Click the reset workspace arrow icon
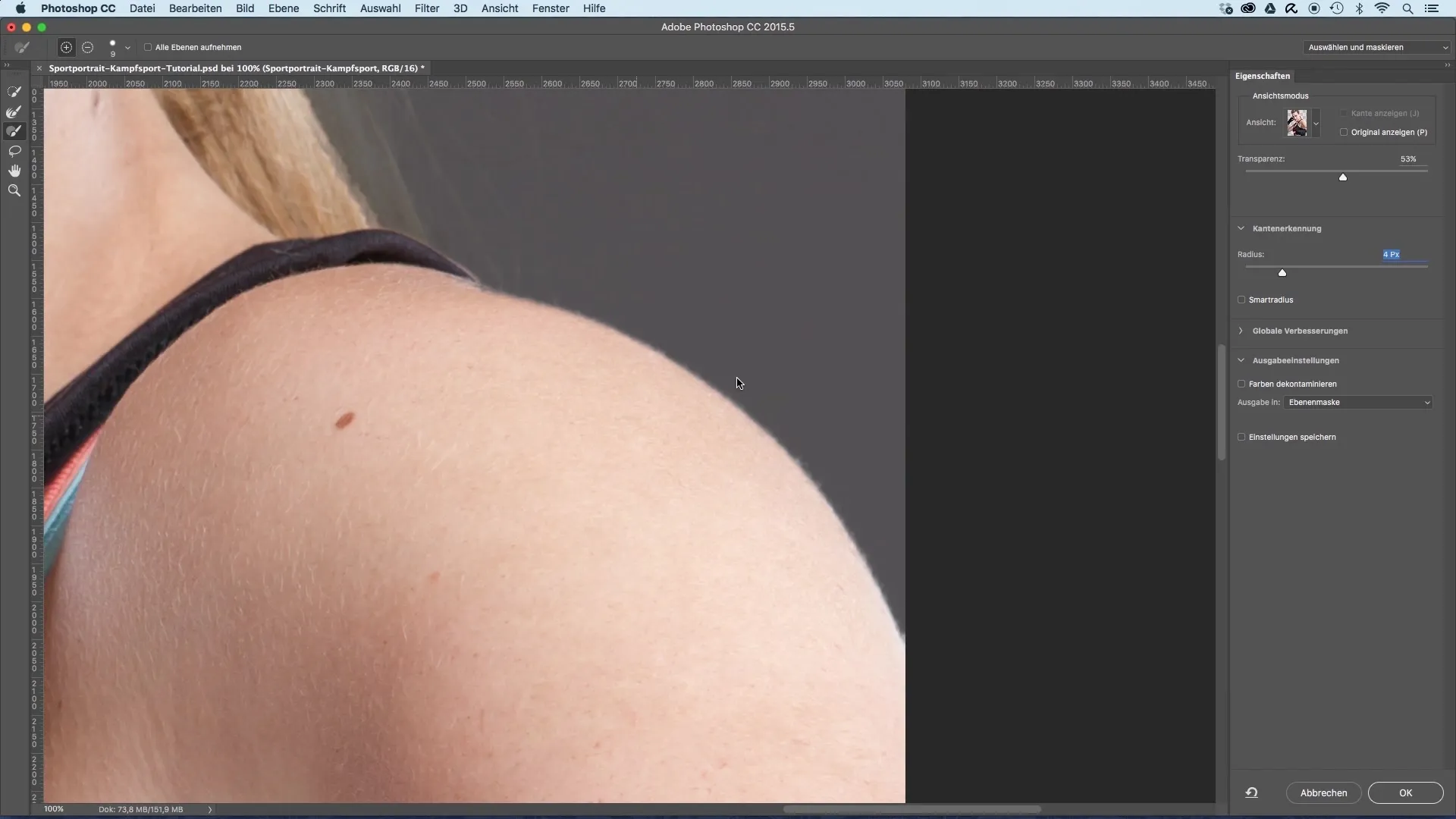1456x819 pixels. coord(1251,792)
